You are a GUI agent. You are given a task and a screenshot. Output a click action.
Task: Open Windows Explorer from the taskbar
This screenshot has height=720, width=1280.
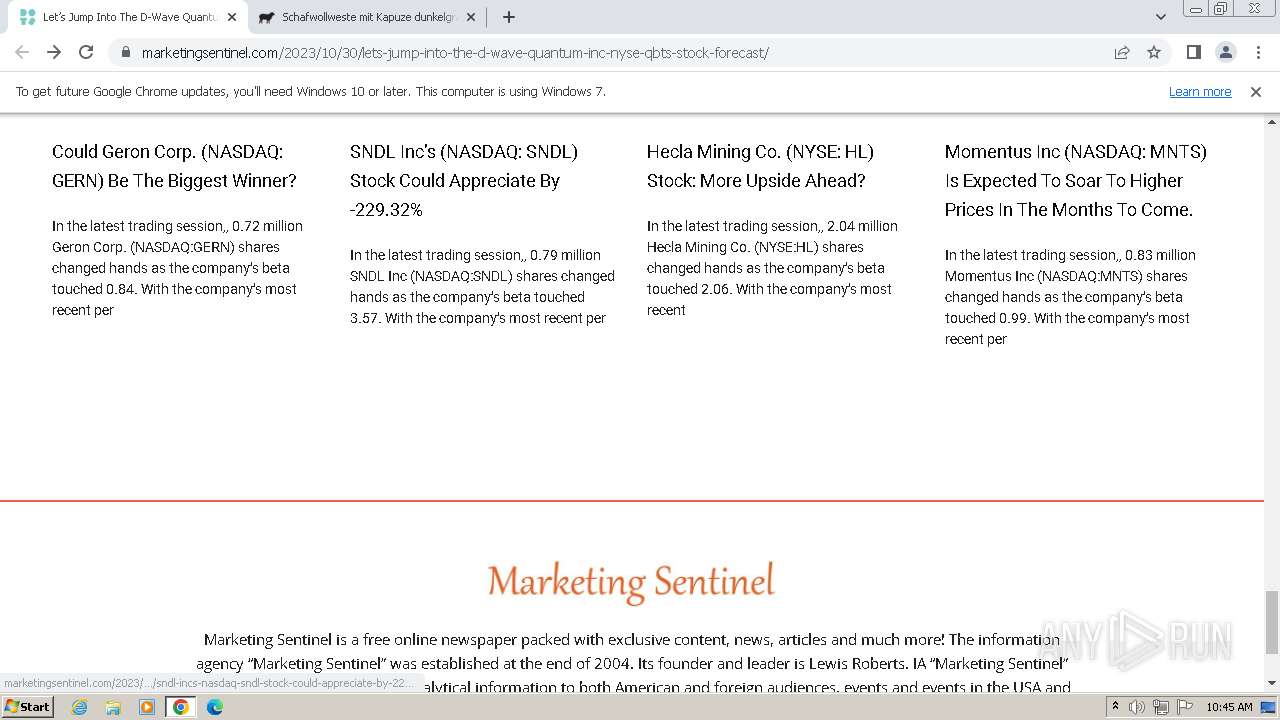coord(113,707)
